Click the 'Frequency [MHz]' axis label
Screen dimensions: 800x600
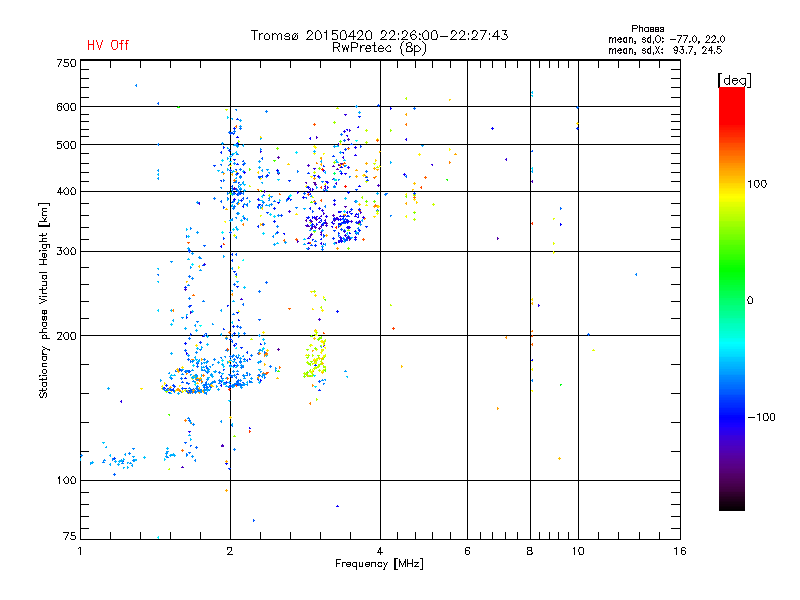tap(379, 564)
